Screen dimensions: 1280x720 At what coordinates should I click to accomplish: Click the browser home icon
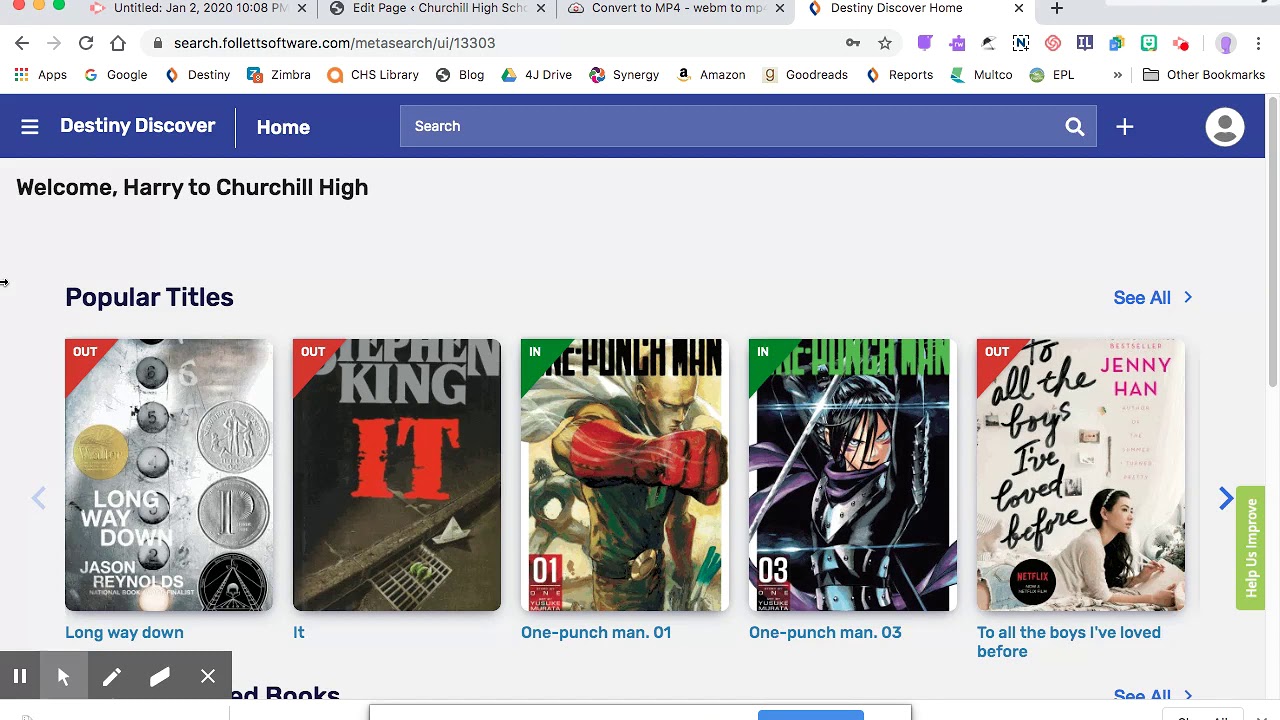point(118,43)
